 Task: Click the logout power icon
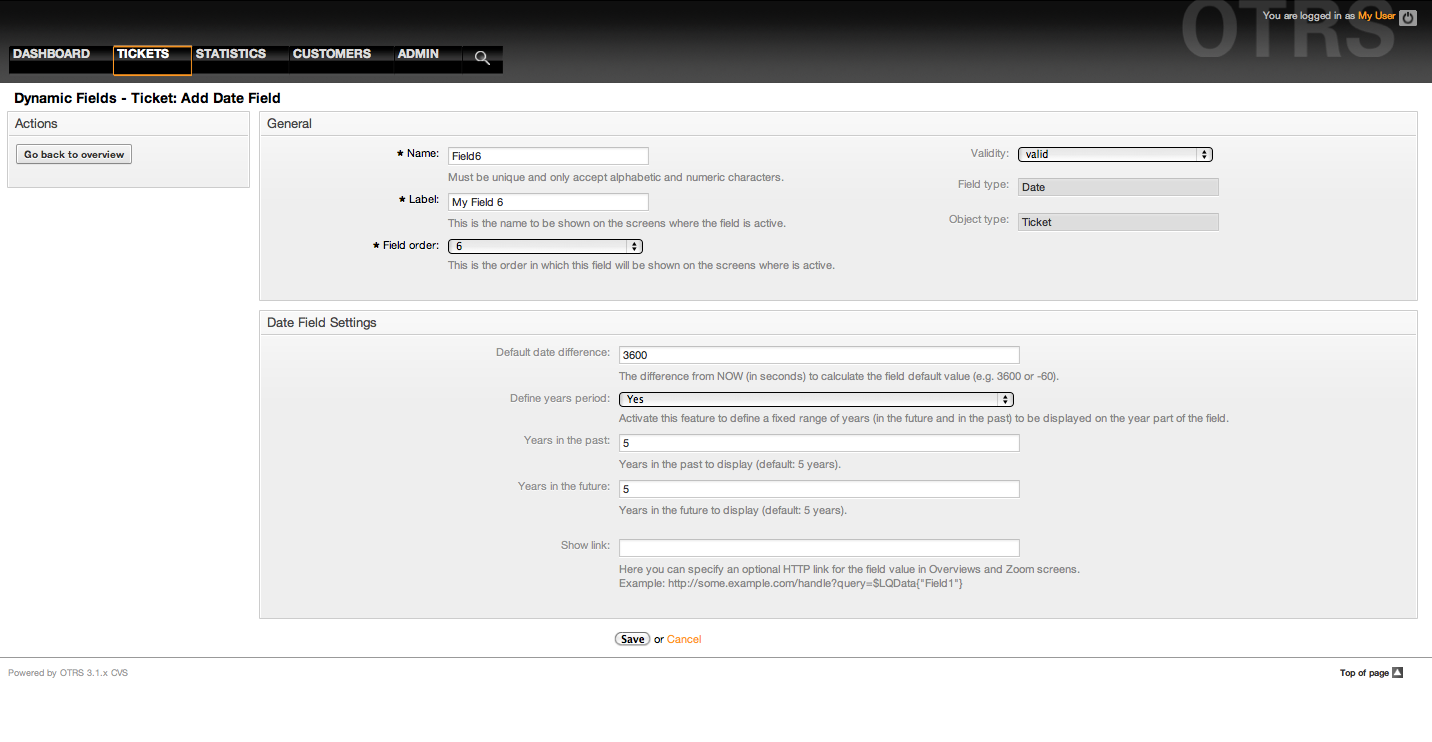tap(1408, 17)
